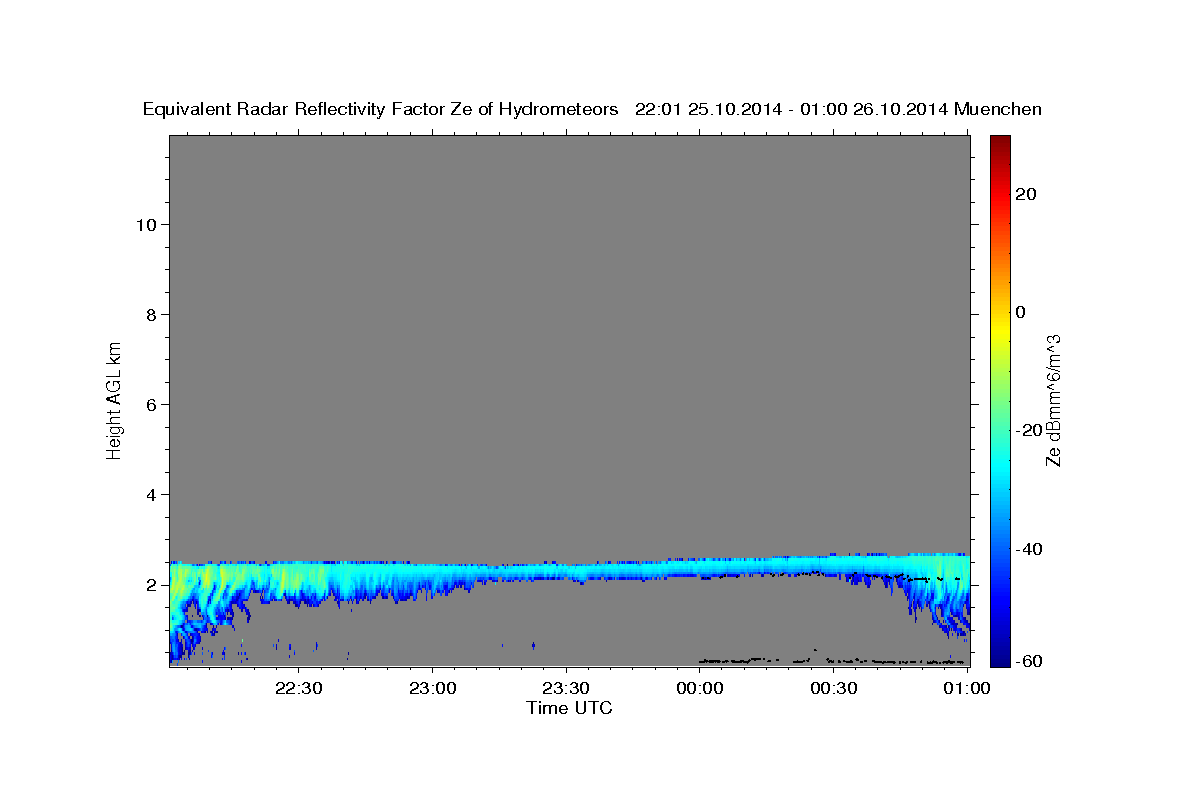The height and width of the screenshot is (800, 1200).
Task: Click the colorbar label -60
Action: (x=1027, y=662)
